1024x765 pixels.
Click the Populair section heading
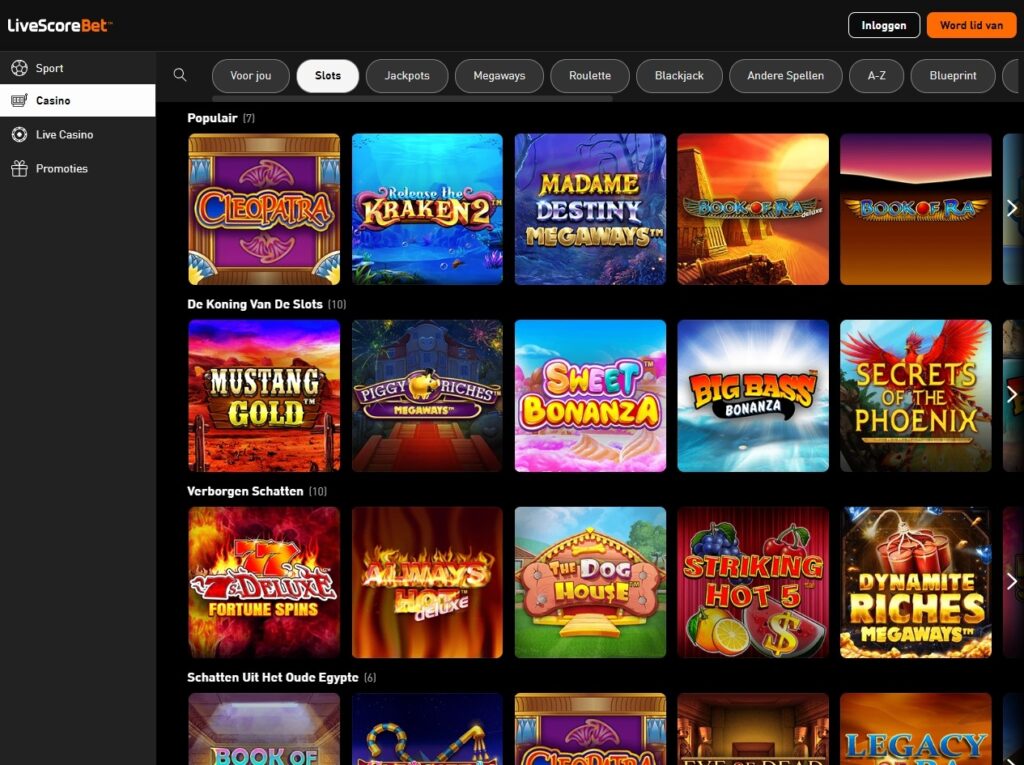[212, 118]
